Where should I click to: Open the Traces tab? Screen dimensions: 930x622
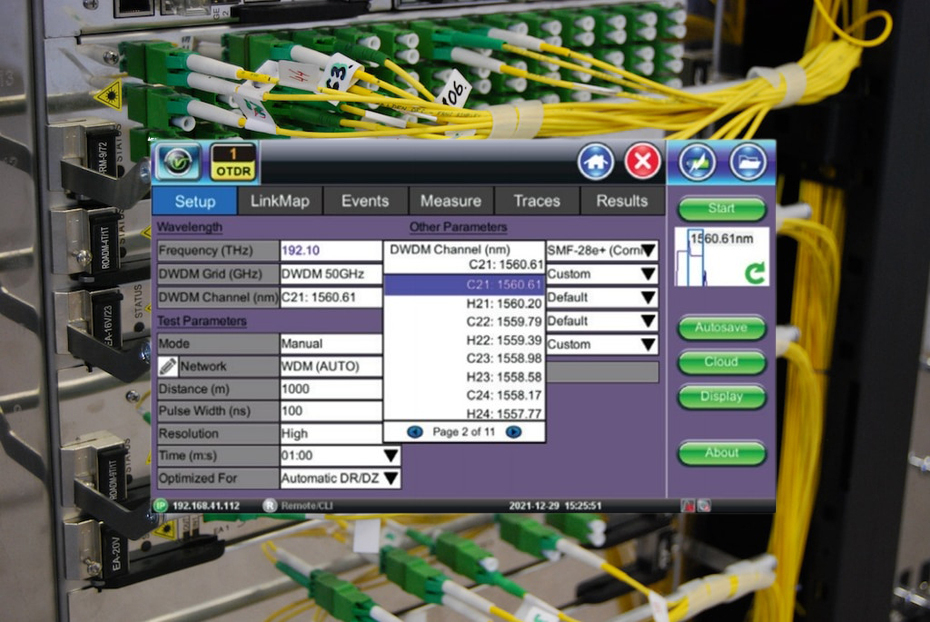(537, 201)
